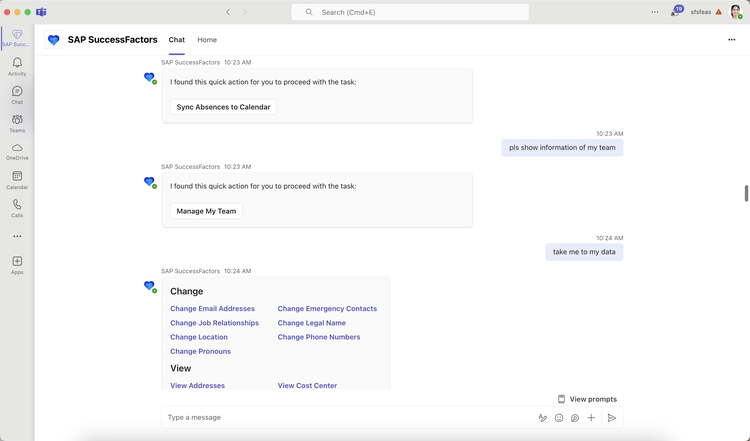Open the notifications badge icon
Screen dimensions: 750x441
676,11
